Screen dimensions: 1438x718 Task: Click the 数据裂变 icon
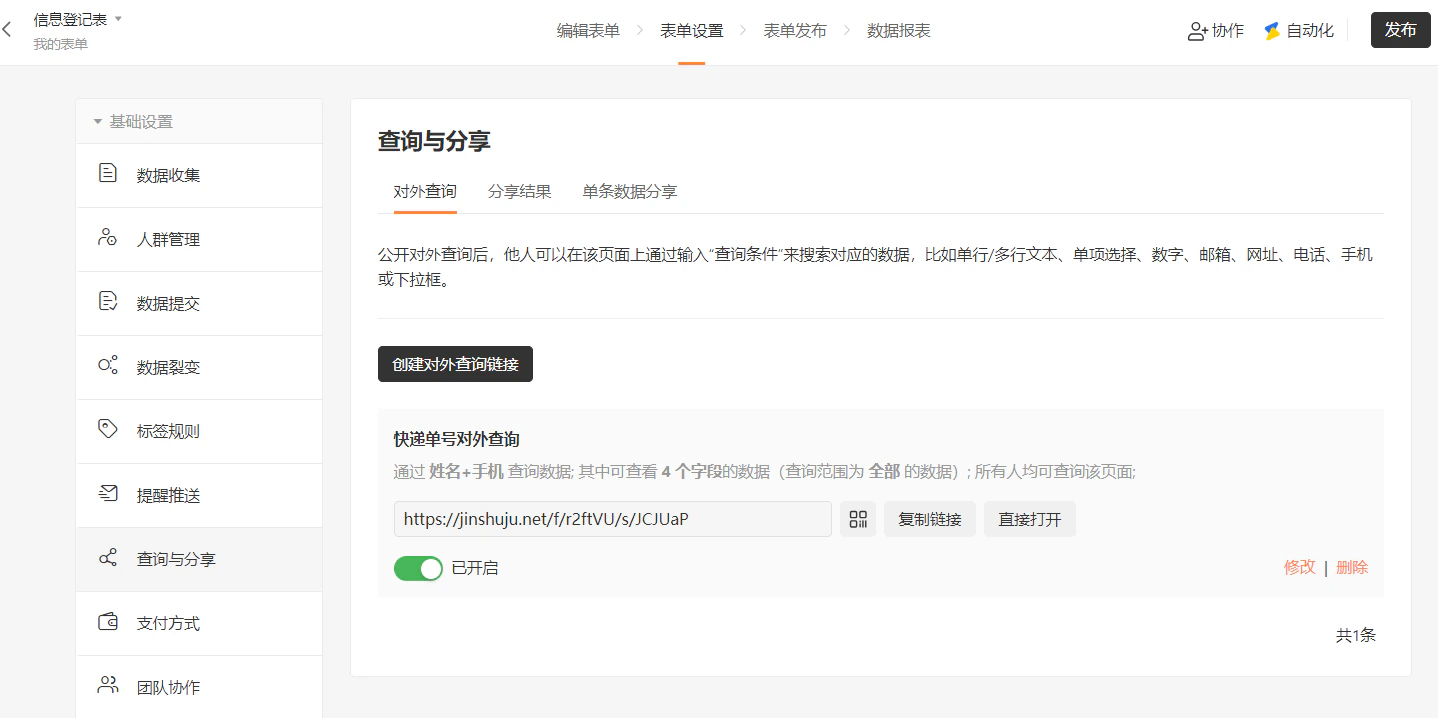point(108,366)
